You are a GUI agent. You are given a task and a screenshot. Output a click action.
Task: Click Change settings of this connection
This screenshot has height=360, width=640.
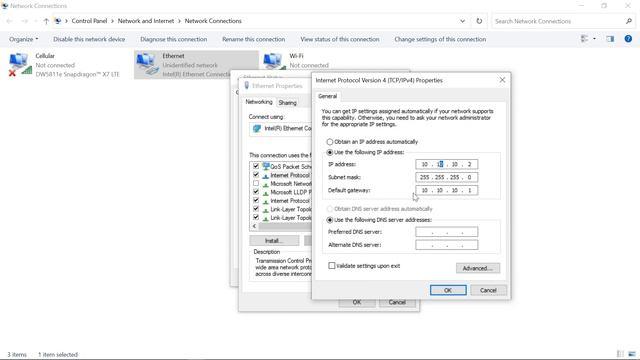440,39
